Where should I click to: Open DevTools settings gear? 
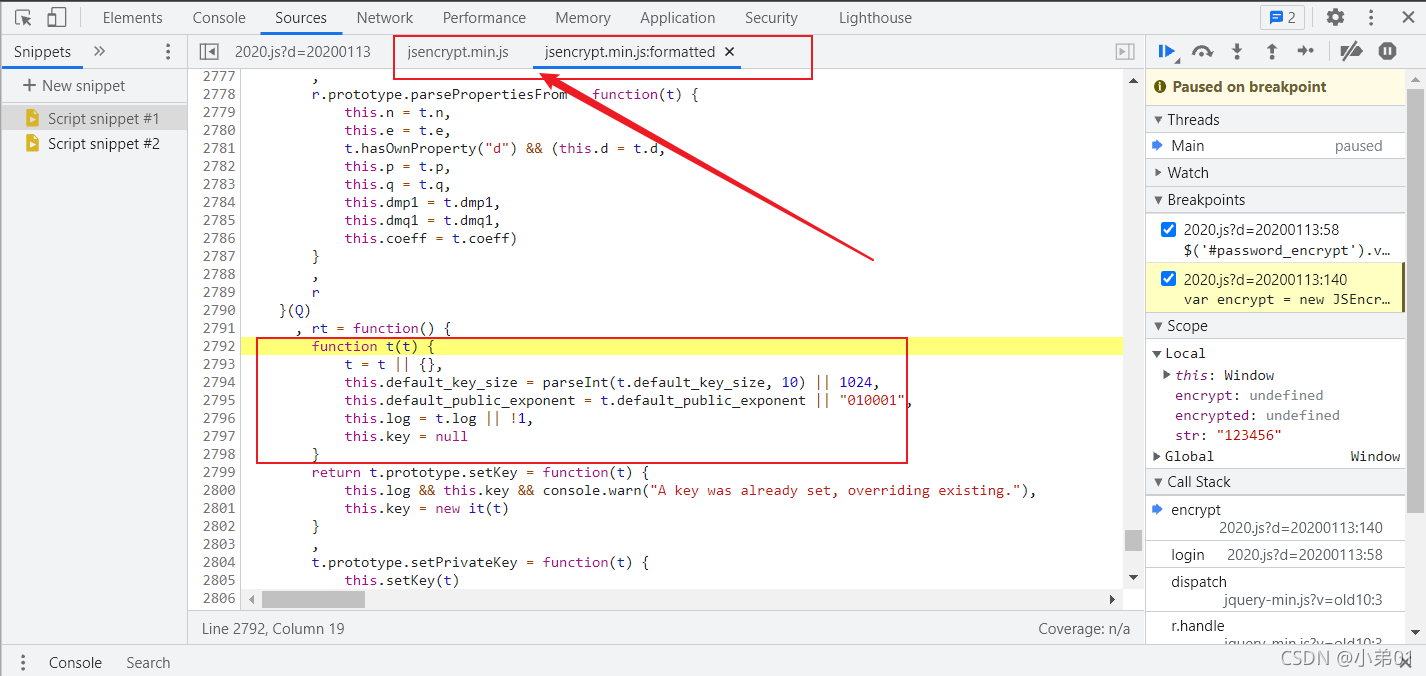(x=1337, y=17)
